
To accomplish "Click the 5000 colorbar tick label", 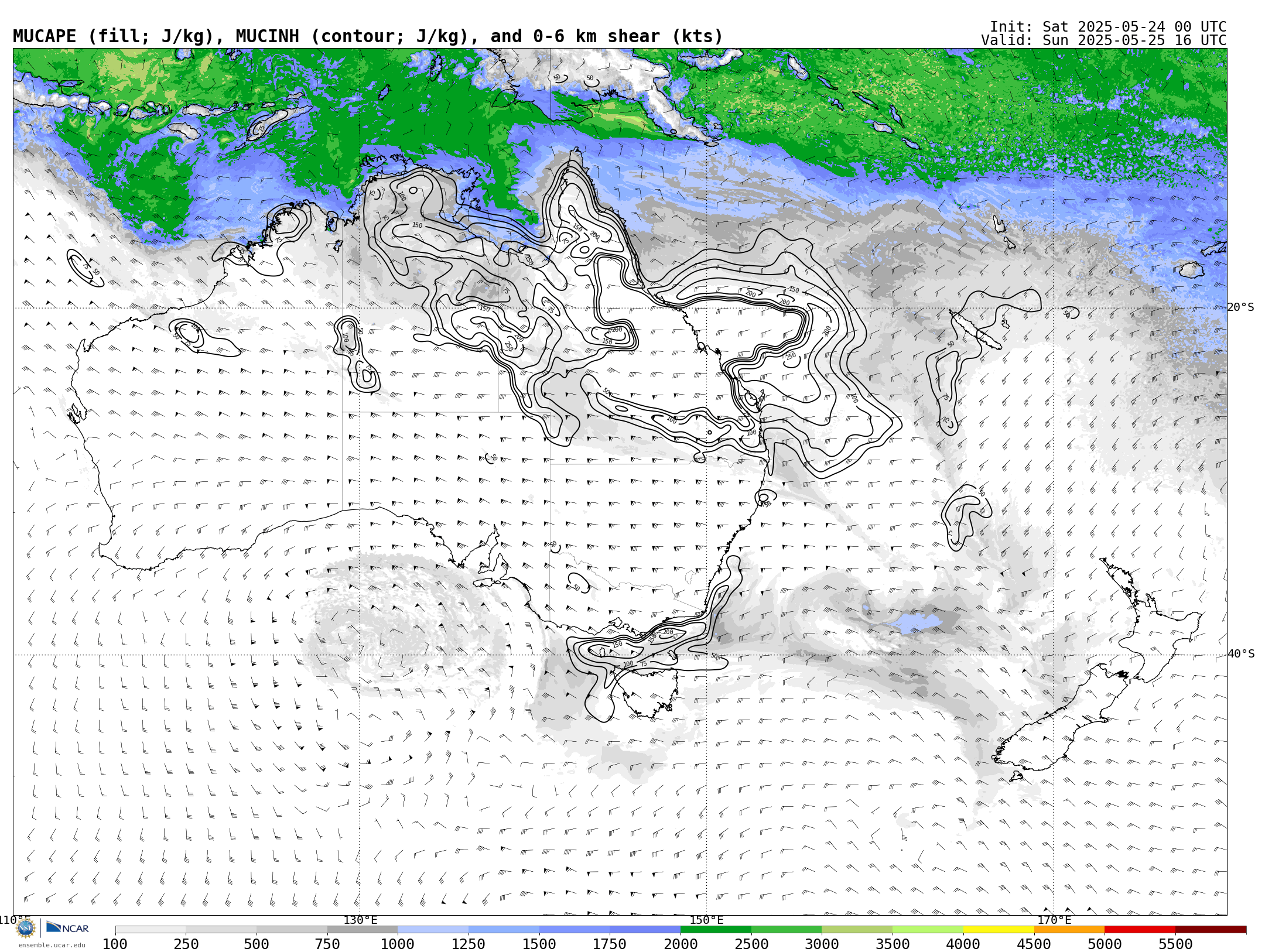I will (x=1105, y=944).
